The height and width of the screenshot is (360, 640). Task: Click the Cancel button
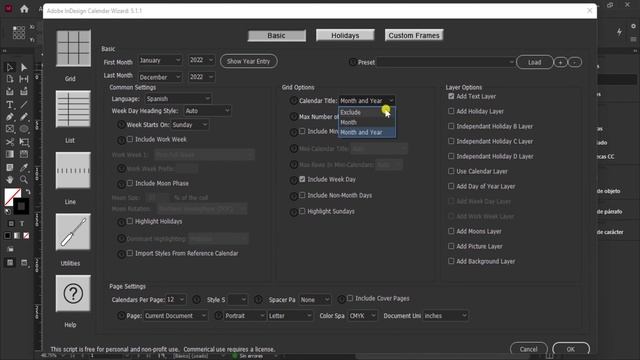pos(529,349)
